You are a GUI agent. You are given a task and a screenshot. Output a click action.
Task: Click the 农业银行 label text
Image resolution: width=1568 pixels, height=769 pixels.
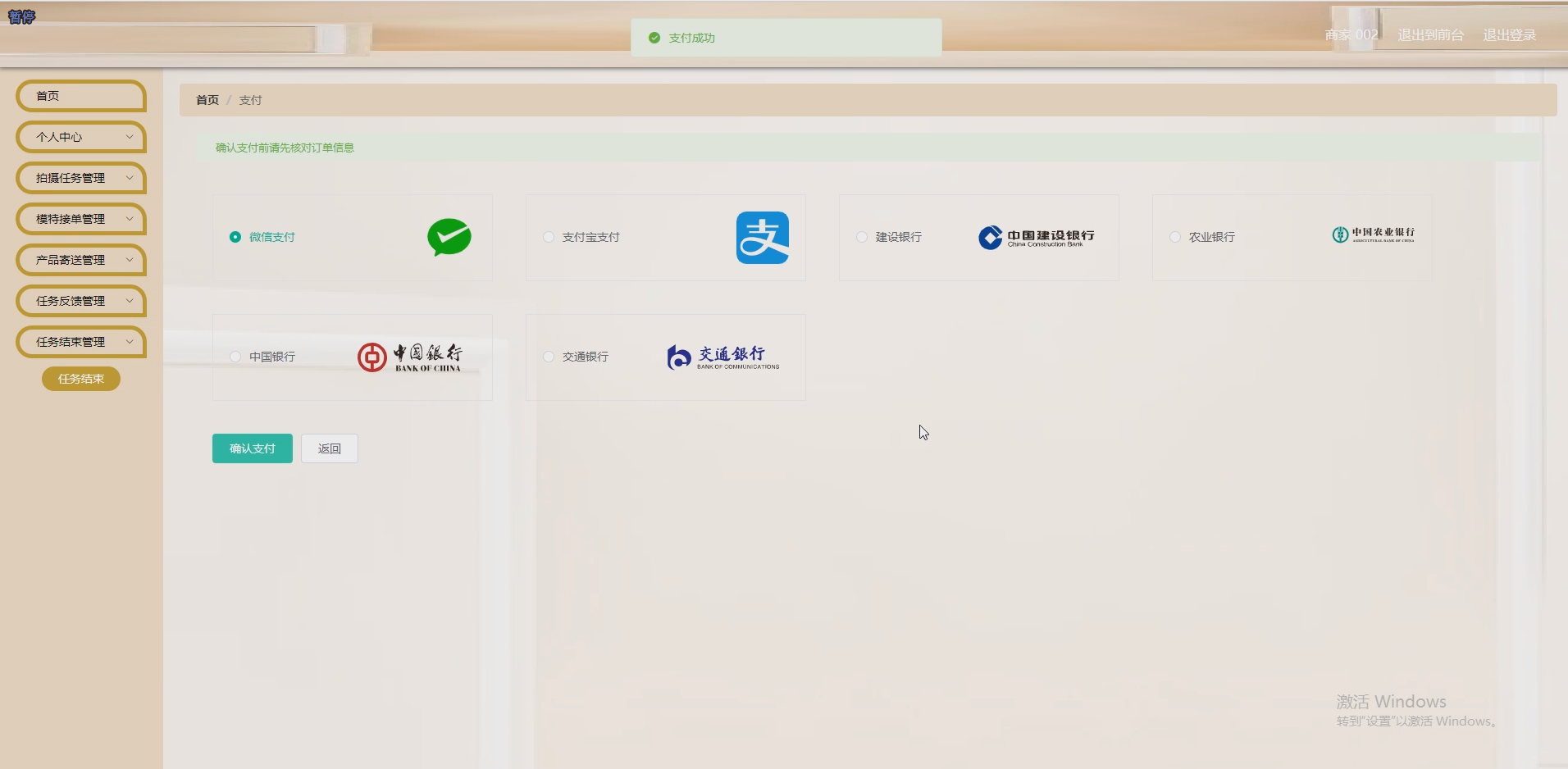click(1212, 237)
